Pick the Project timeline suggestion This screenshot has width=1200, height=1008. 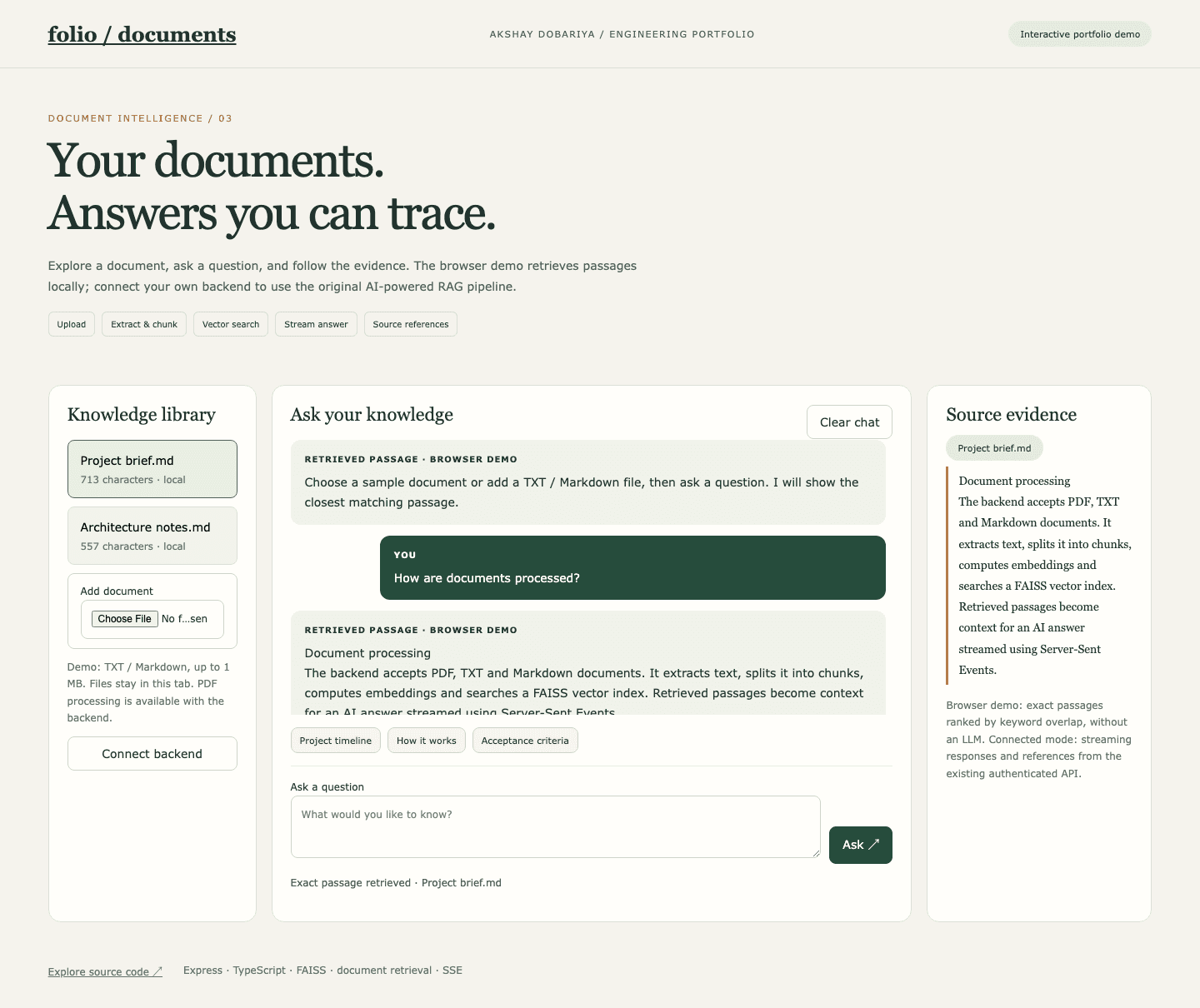pyautogui.click(x=336, y=741)
